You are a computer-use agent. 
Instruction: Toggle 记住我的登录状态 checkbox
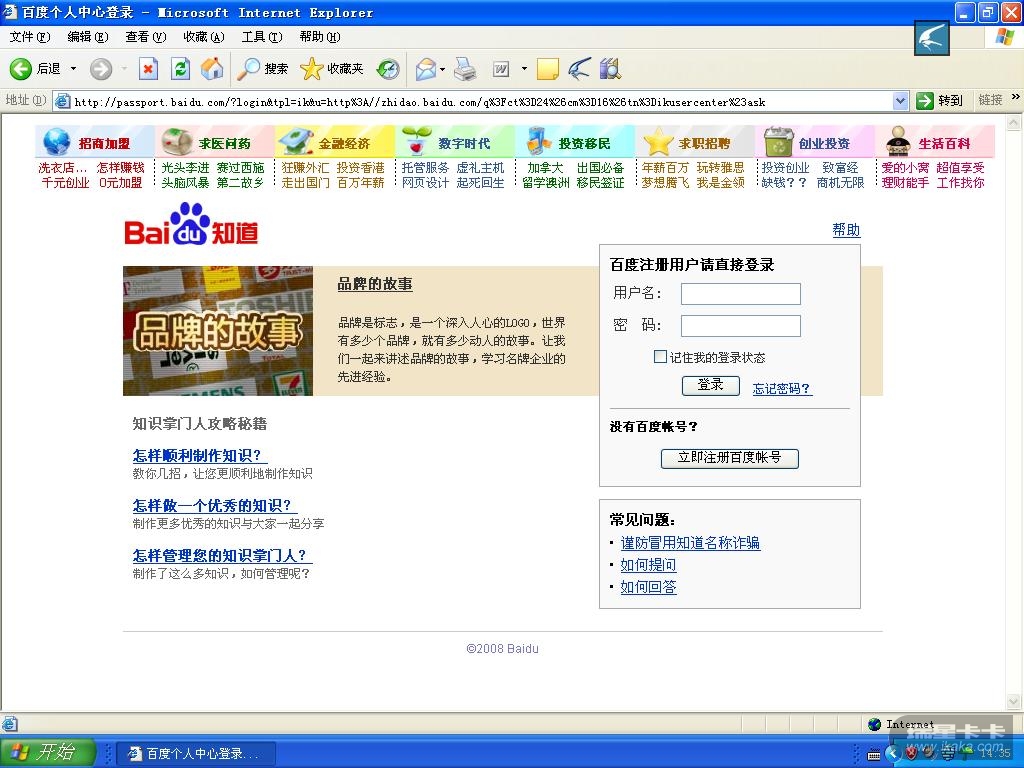(660, 357)
